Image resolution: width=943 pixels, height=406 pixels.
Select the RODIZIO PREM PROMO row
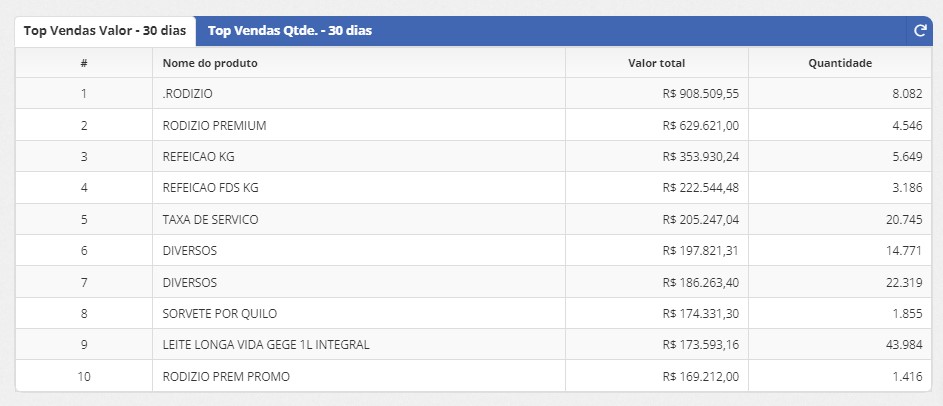point(473,377)
